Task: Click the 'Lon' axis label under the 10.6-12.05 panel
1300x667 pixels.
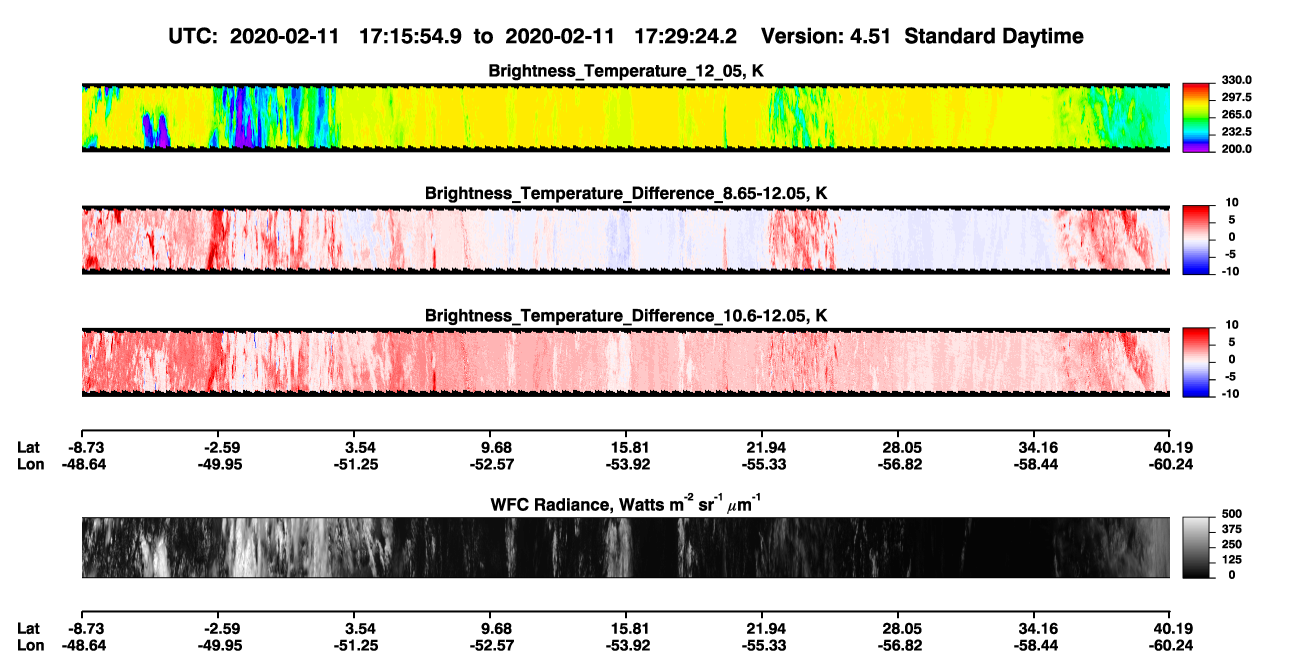Action: tap(30, 464)
